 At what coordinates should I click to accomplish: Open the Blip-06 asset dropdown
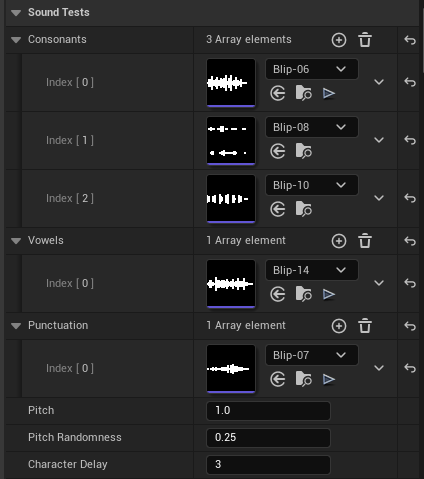[312, 69]
